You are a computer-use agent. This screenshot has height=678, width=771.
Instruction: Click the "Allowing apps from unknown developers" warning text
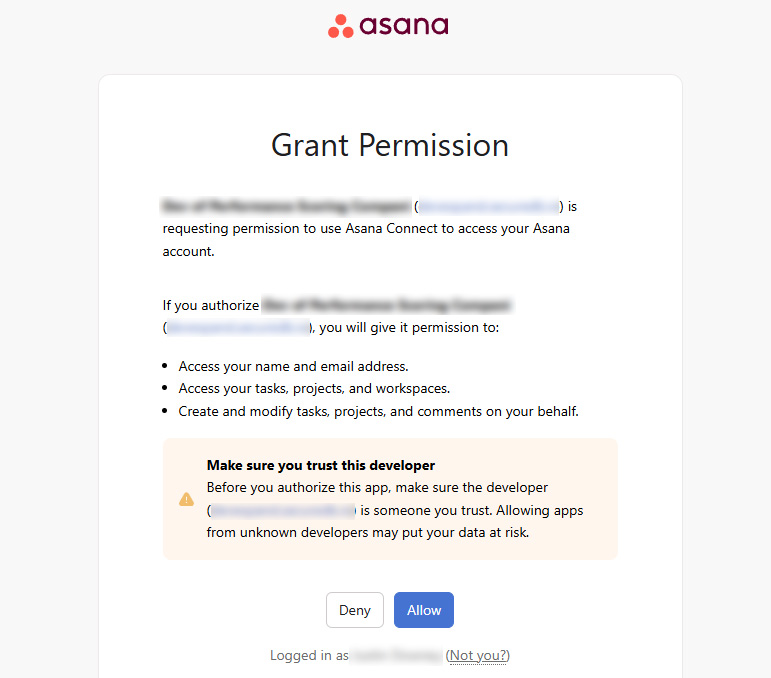click(x=367, y=532)
